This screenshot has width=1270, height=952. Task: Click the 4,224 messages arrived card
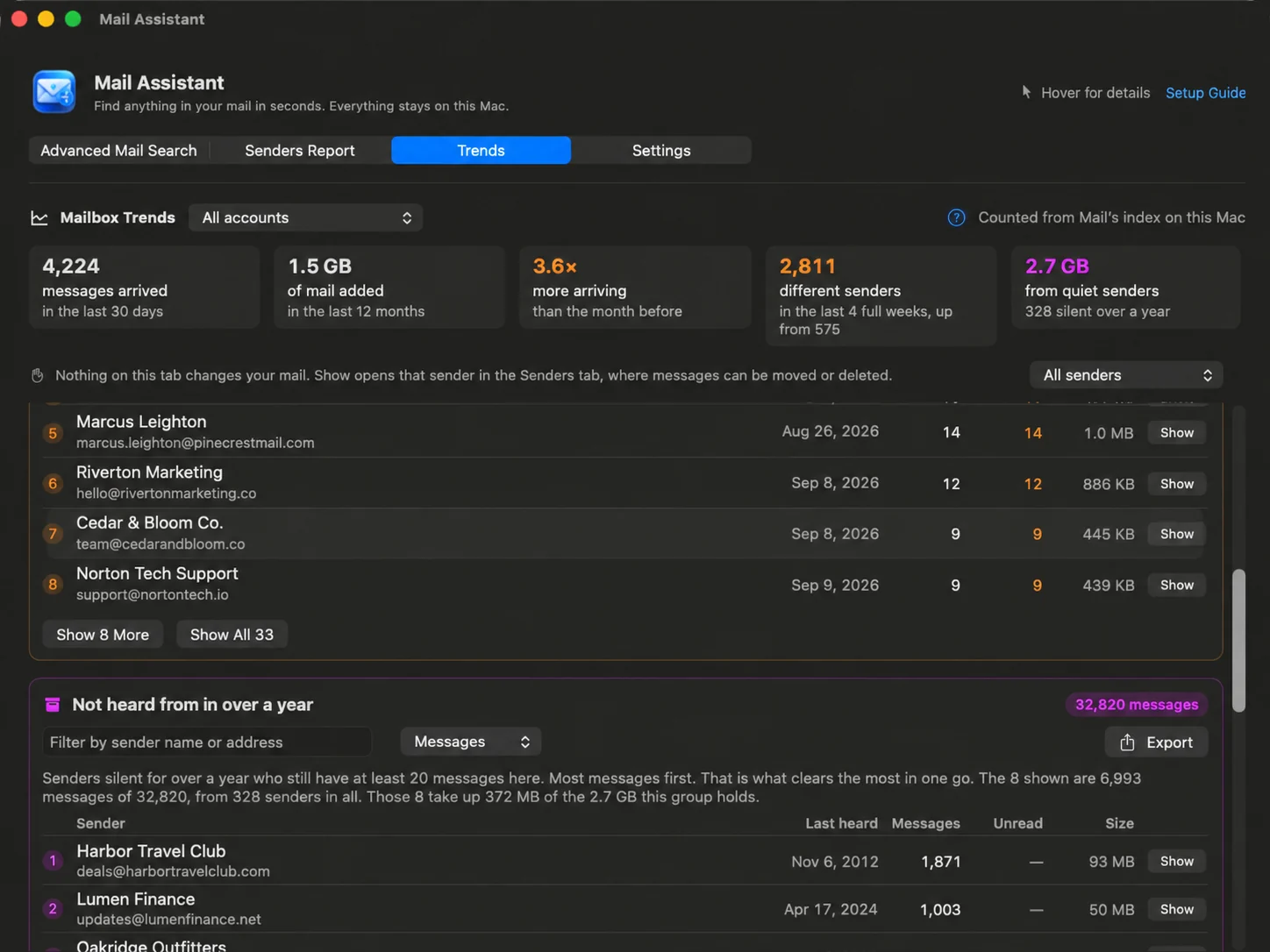point(145,288)
